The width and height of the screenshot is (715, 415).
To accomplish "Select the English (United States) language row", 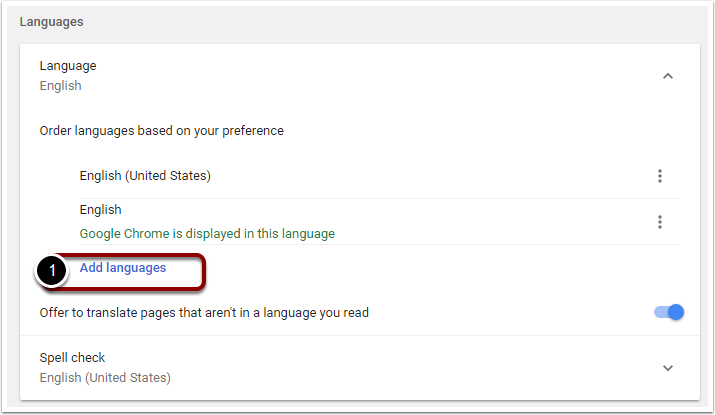I will (379, 176).
